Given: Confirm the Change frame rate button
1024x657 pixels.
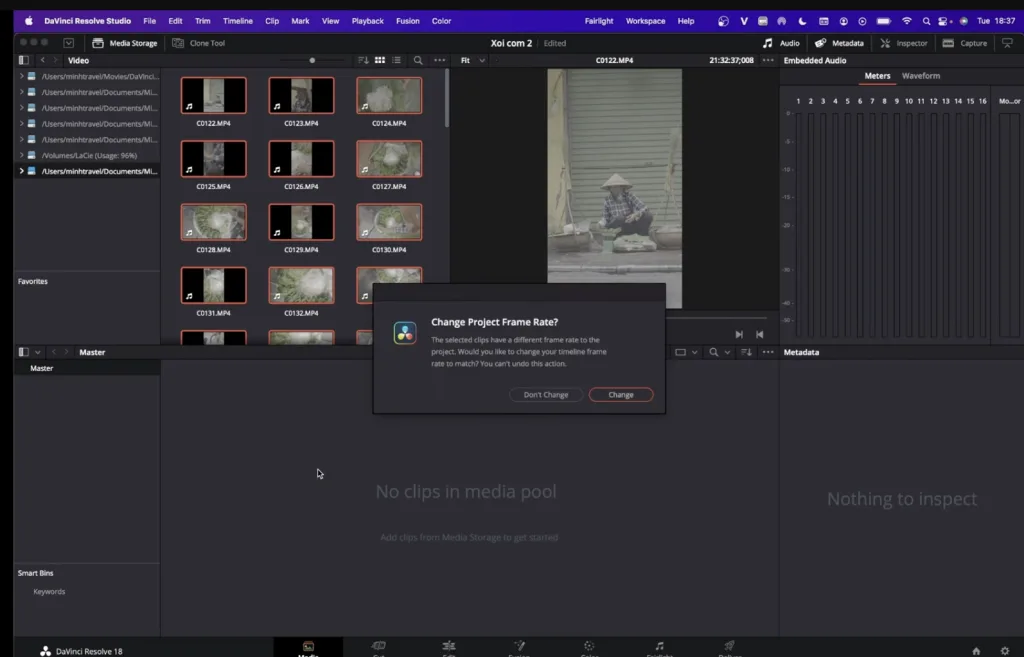Looking at the screenshot, I should coord(620,394).
